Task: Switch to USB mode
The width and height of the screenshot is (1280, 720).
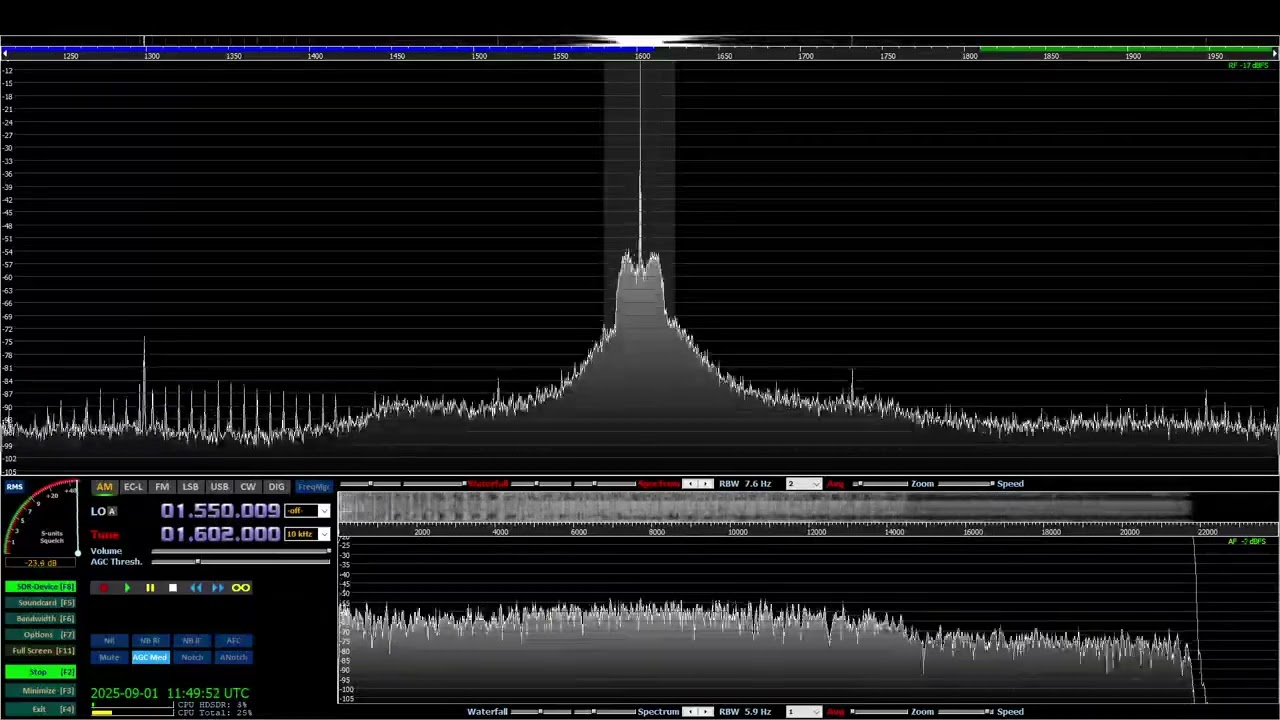Action: (219, 487)
